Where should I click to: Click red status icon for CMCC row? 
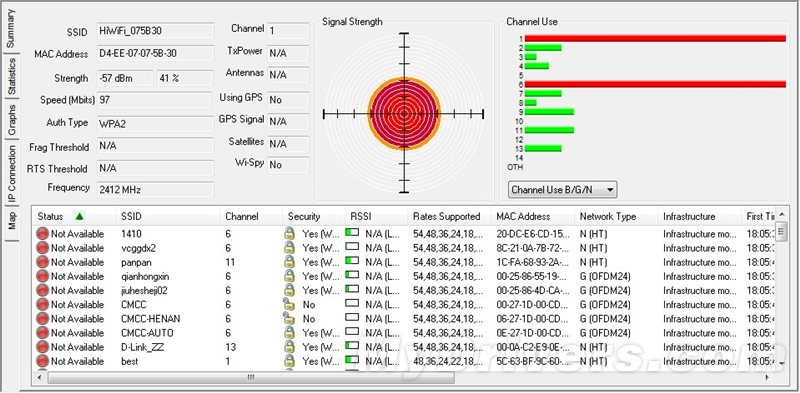[42, 305]
